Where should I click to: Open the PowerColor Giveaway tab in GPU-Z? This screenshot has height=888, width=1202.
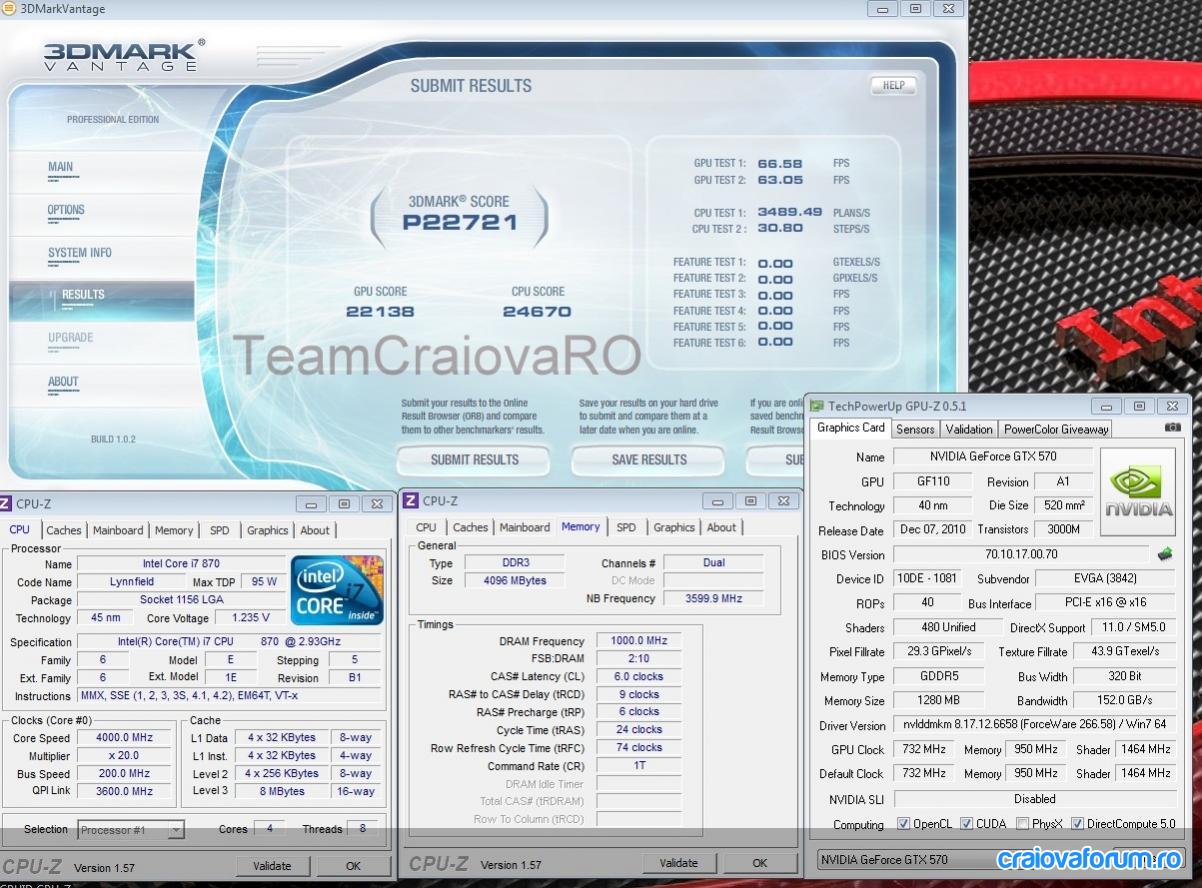[1056, 429]
